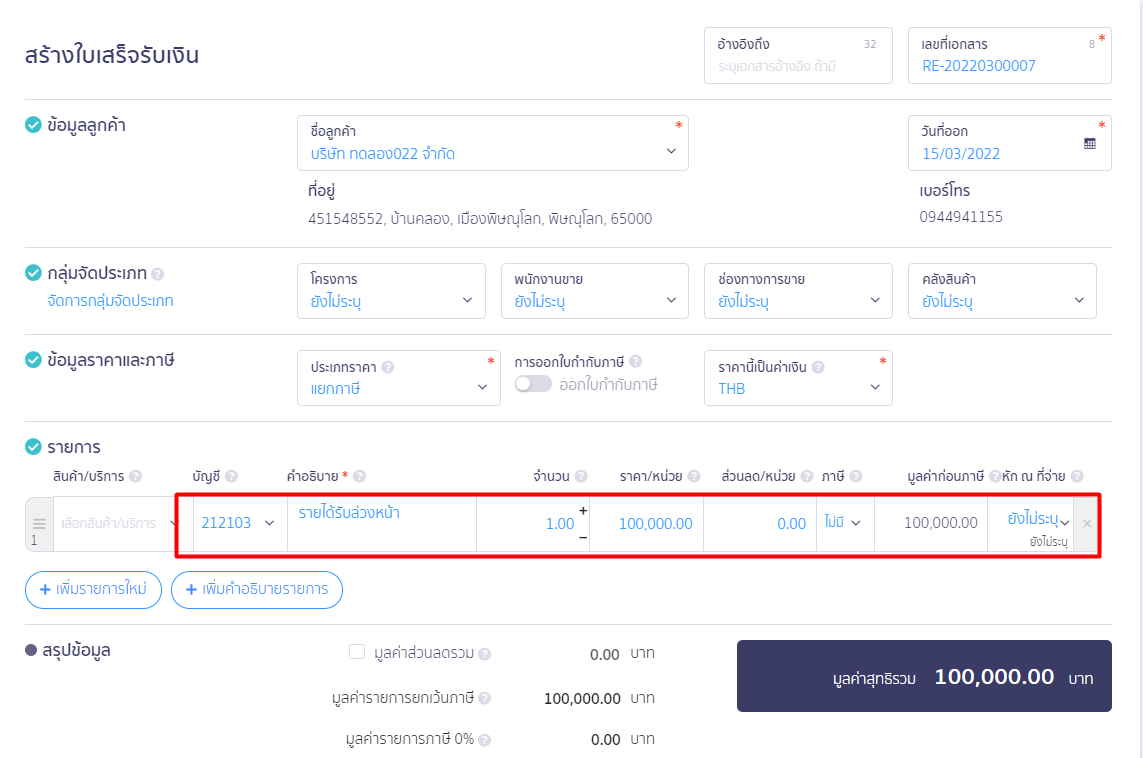Click help icon next to กลุ่มจัดประเภท
The image size is (1143, 758).
click(x=157, y=275)
